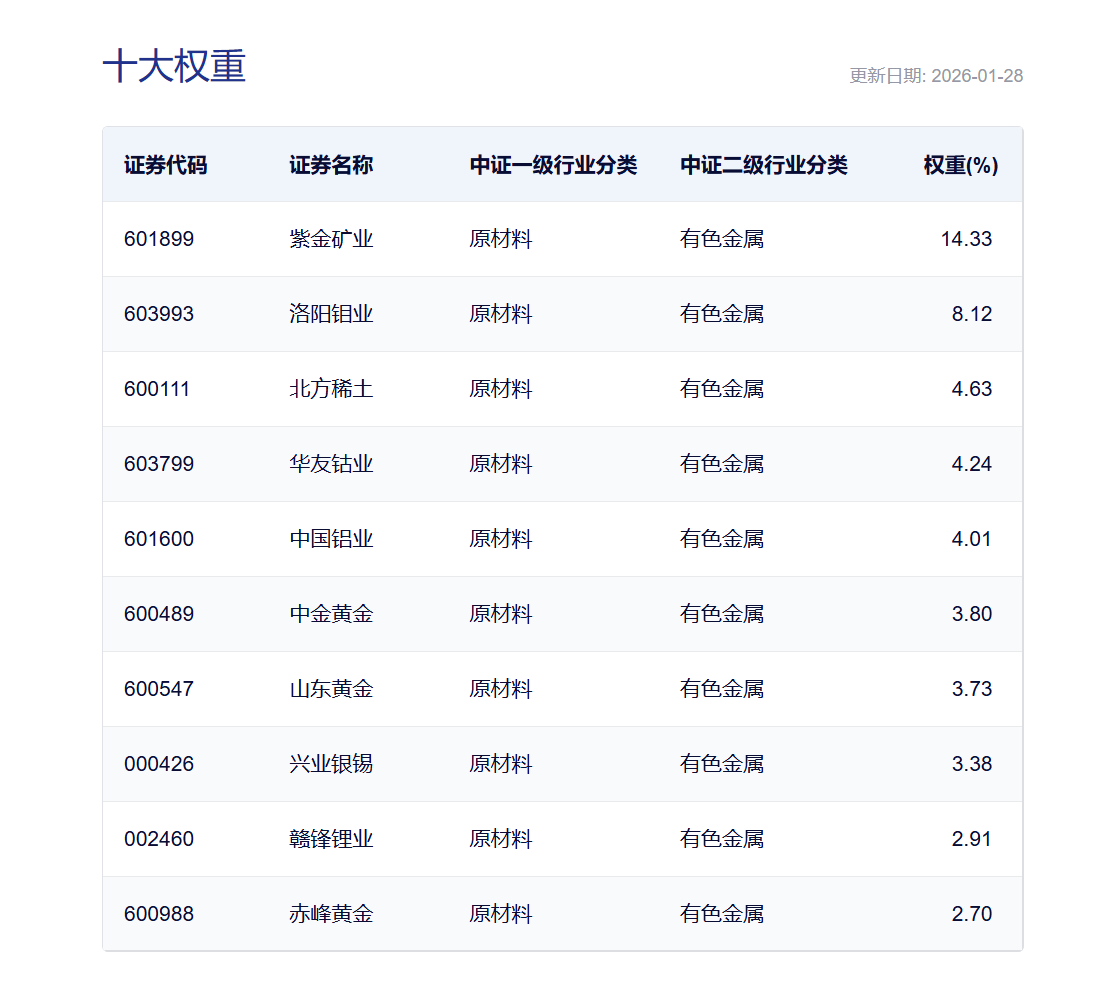Select stock name 北方稀土
Screen dimensions: 1104x982
[x=331, y=389]
